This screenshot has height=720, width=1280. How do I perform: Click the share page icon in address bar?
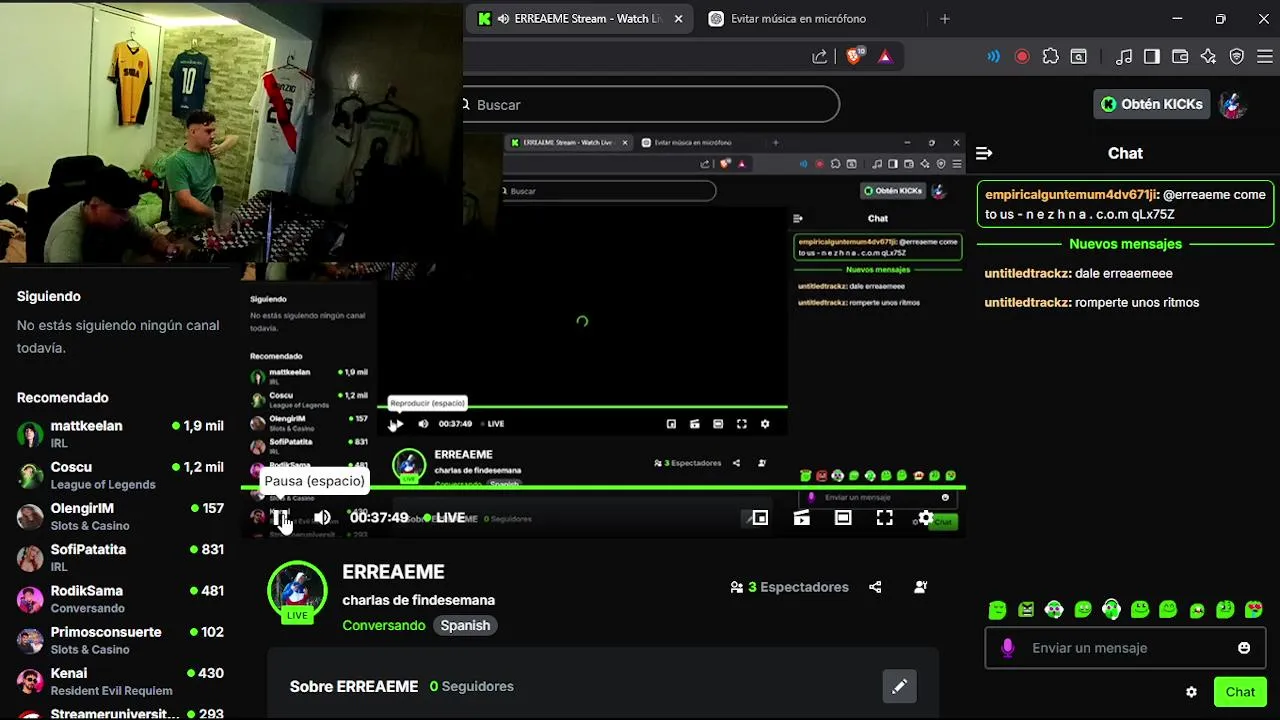(820, 57)
